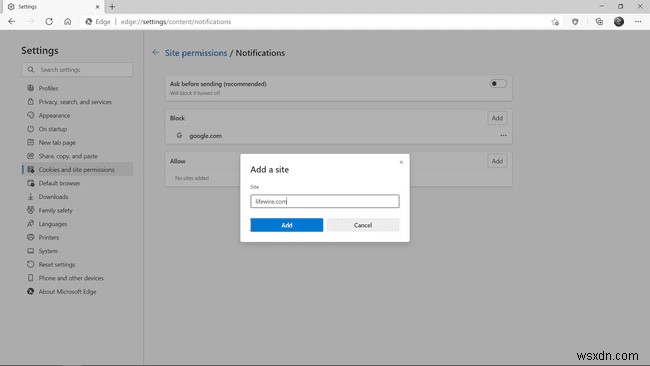Close the Settings tab
The width and height of the screenshot is (650, 366).
pyautogui.click(x=97, y=7)
